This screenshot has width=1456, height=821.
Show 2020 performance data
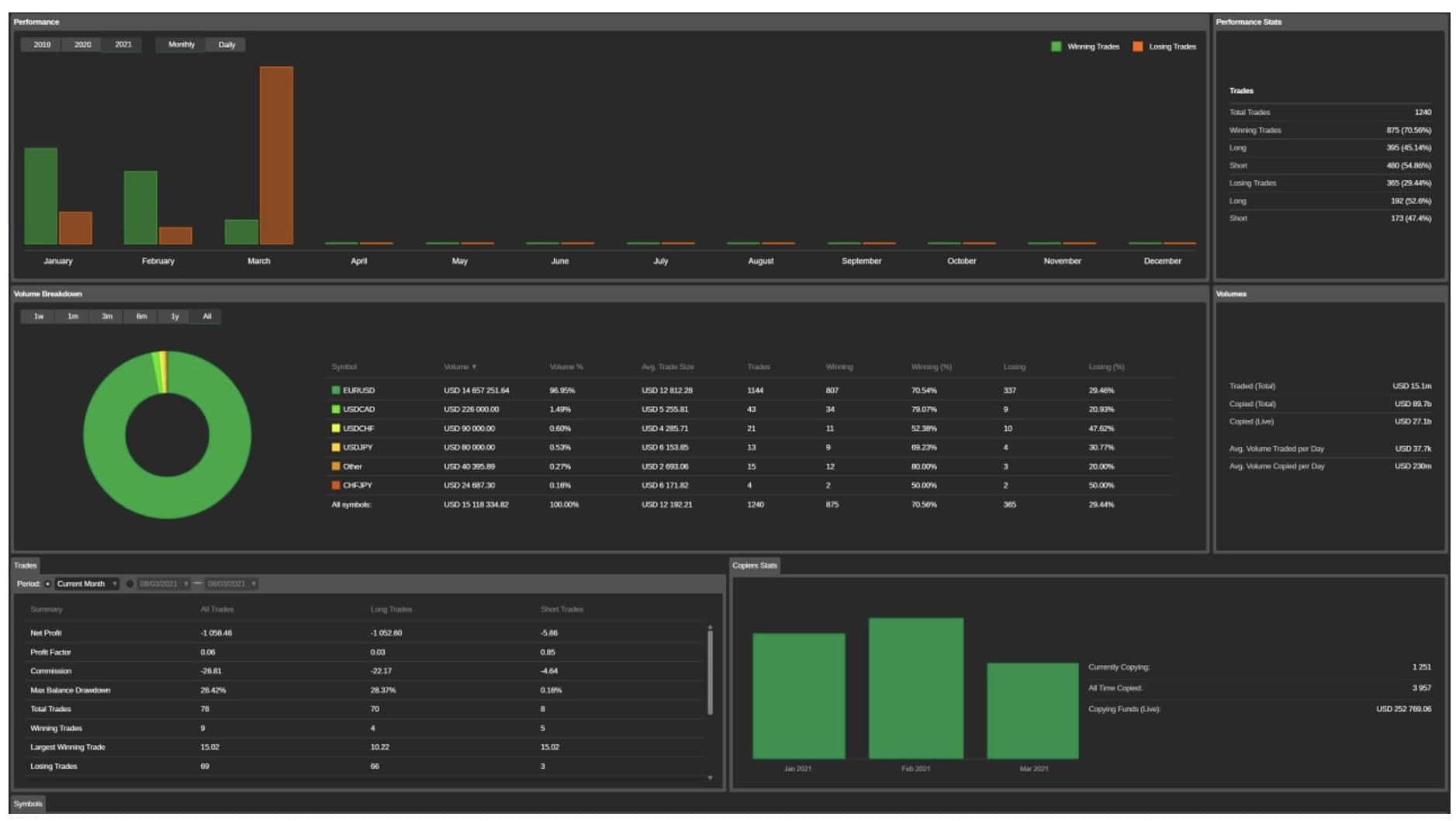[x=82, y=45]
